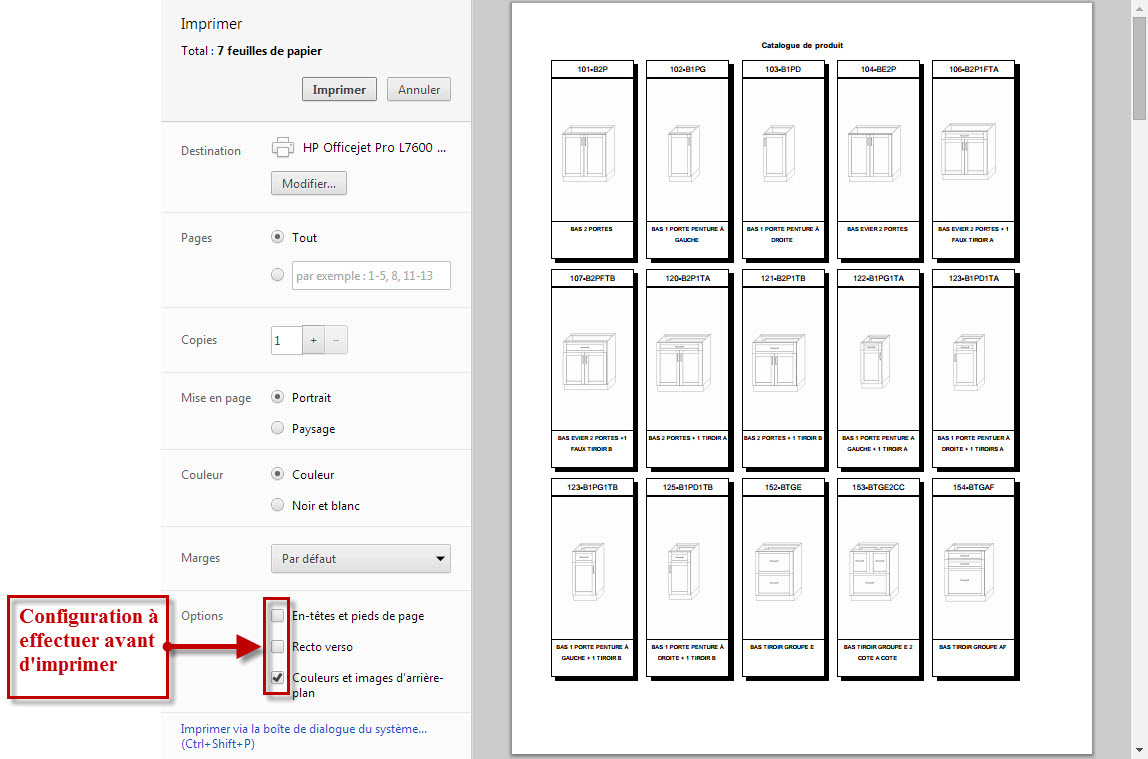Click the Imprimer button
Screen dimensions: 1148x759
coord(339,89)
